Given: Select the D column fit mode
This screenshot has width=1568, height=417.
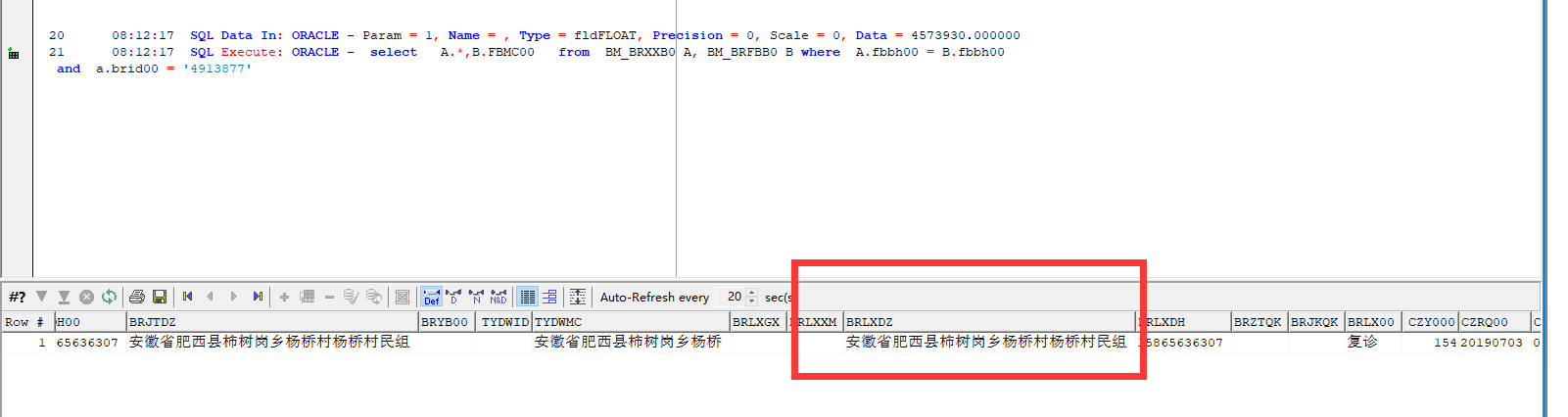Looking at the screenshot, I should (x=453, y=297).
